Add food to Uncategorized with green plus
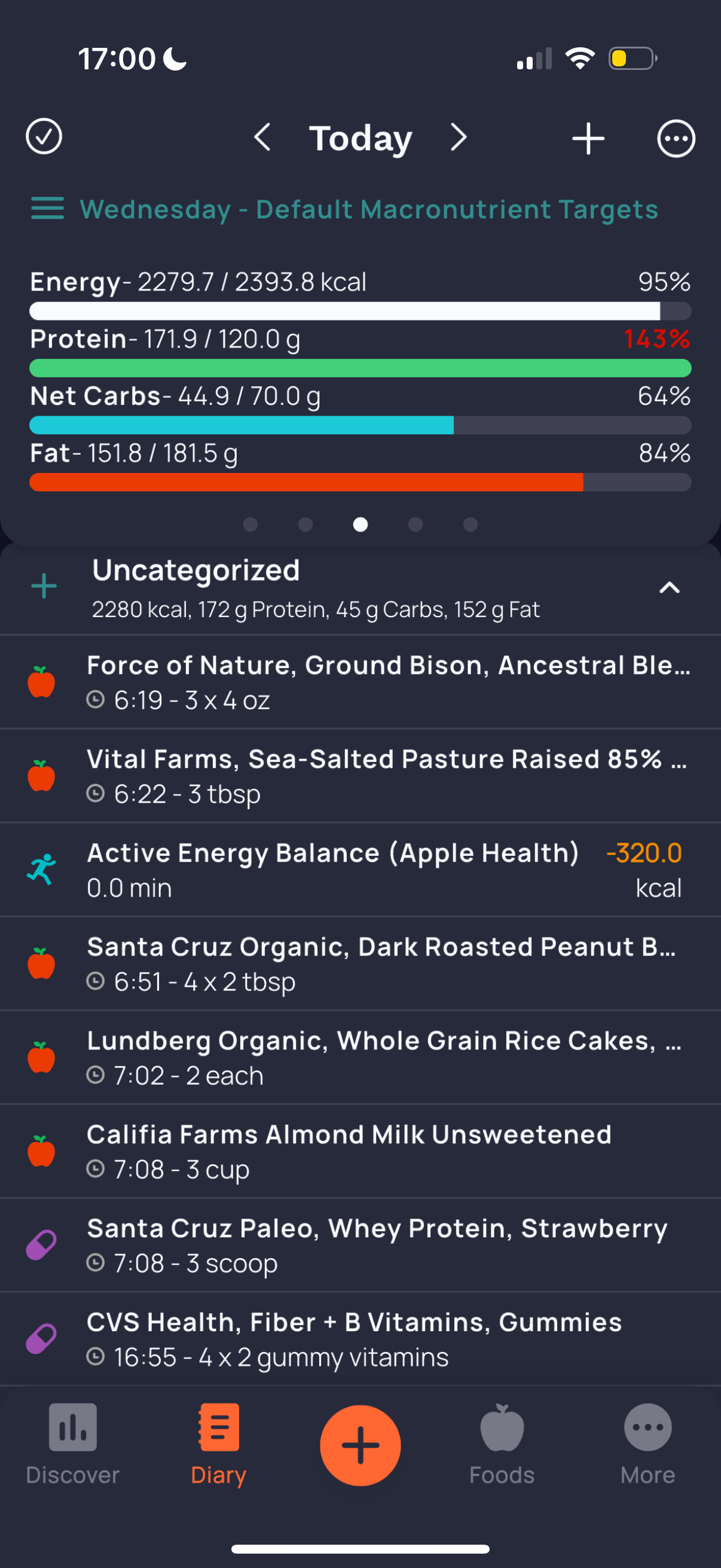721x1568 pixels. point(44,586)
